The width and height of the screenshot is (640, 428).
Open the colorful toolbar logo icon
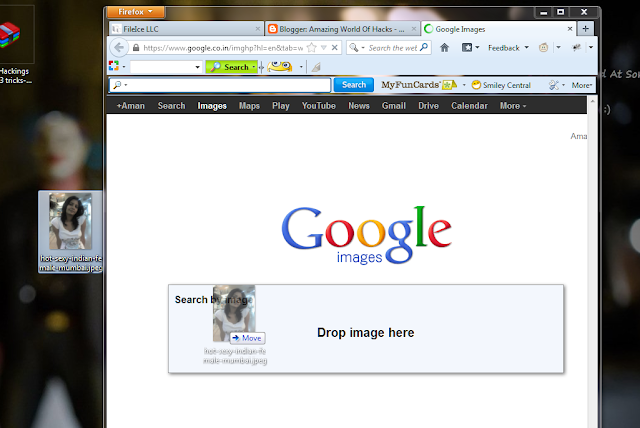tap(114, 66)
